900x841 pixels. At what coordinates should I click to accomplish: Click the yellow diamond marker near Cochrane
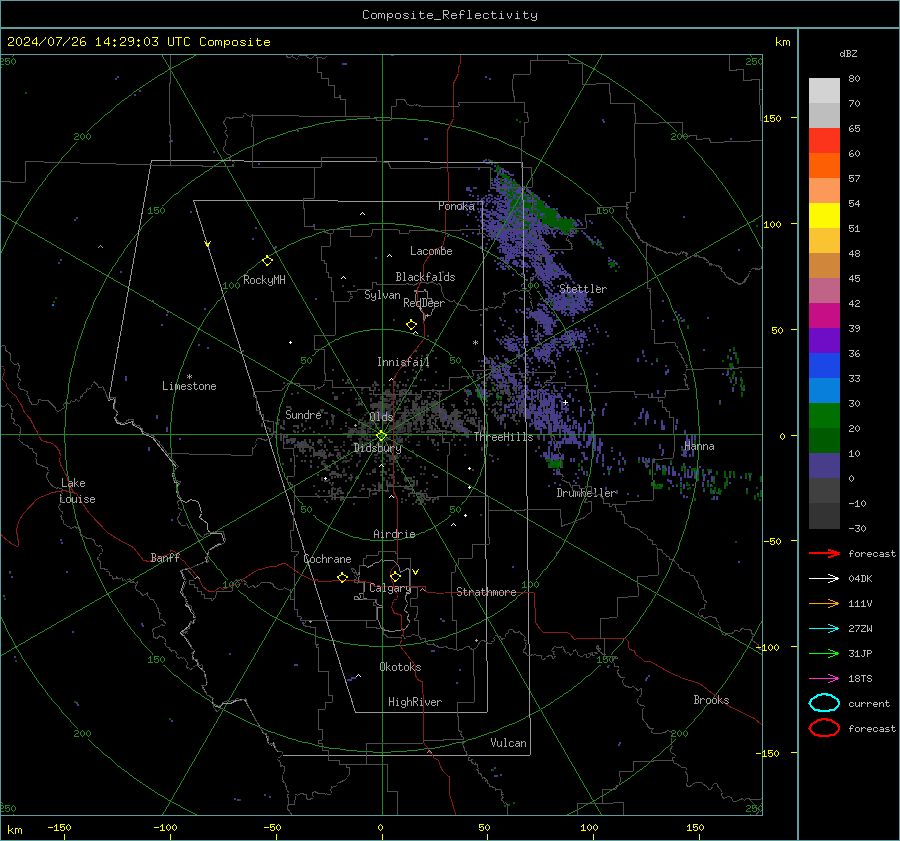343,577
